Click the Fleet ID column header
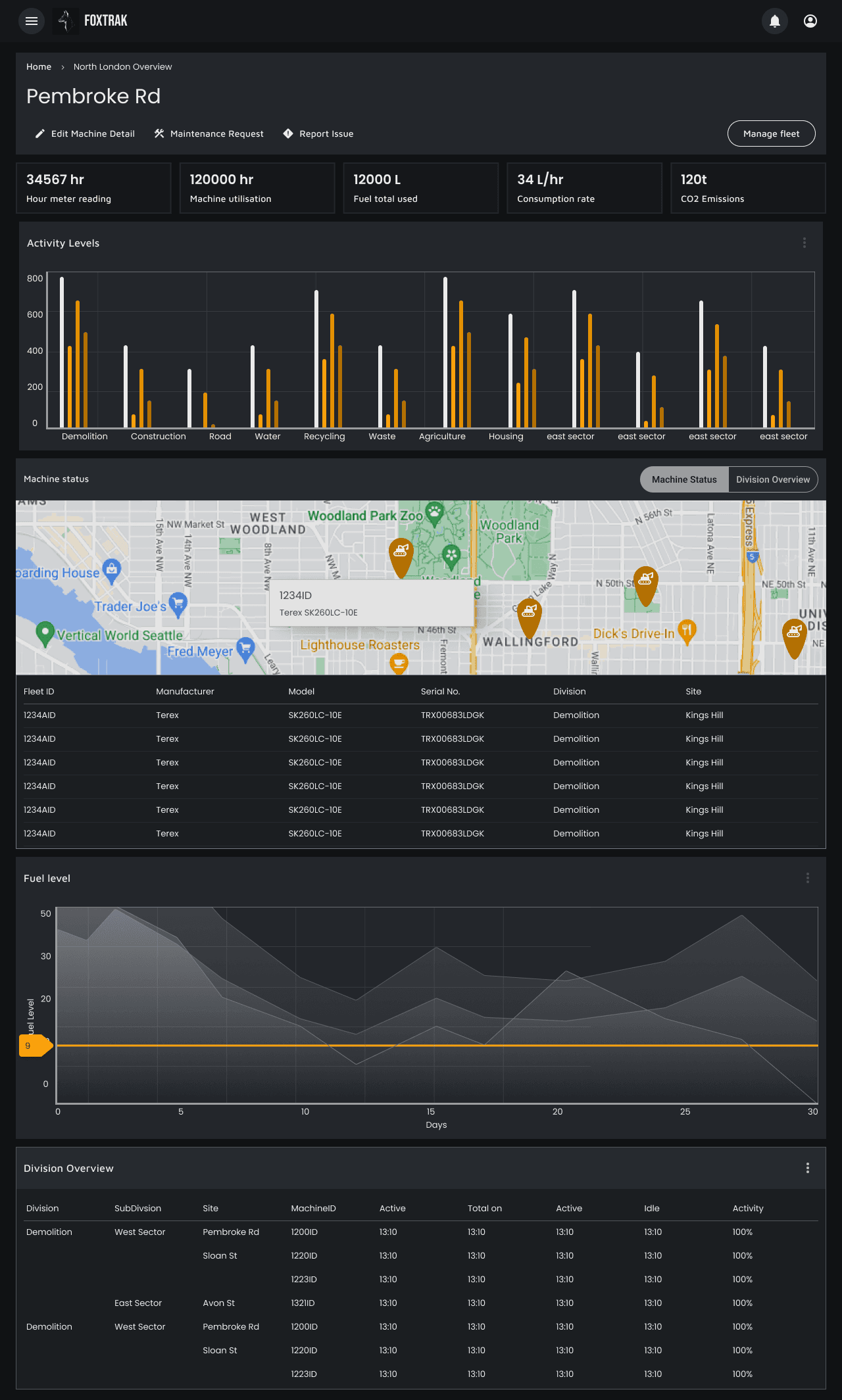 pyautogui.click(x=39, y=691)
